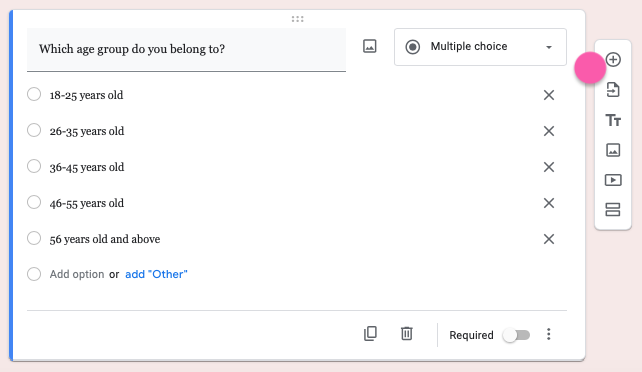Add a new question with the plus icon
The image size is (642, 372).
pos(613,60)
